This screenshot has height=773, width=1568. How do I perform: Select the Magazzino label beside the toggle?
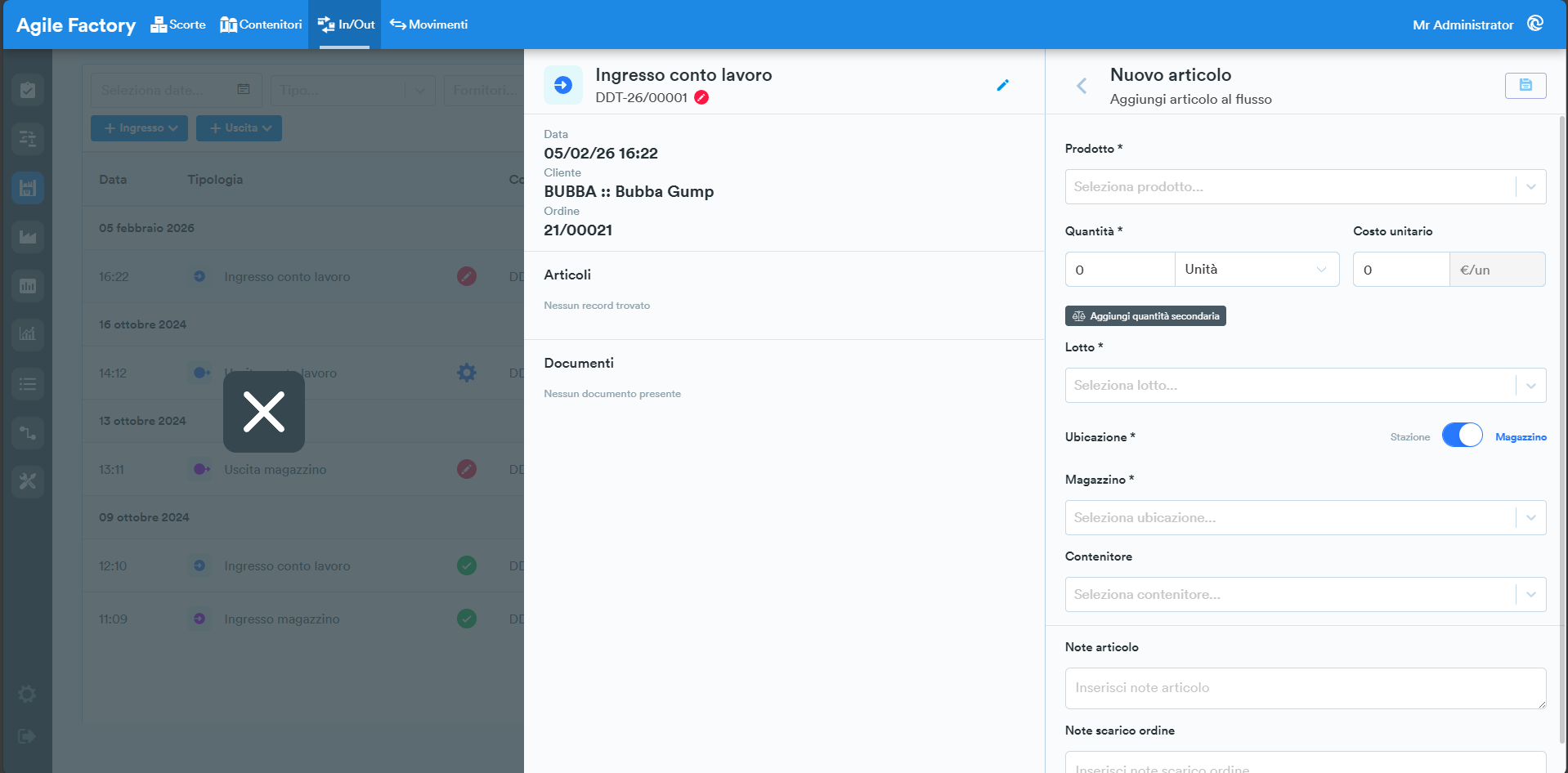(x=1521, y=437)
